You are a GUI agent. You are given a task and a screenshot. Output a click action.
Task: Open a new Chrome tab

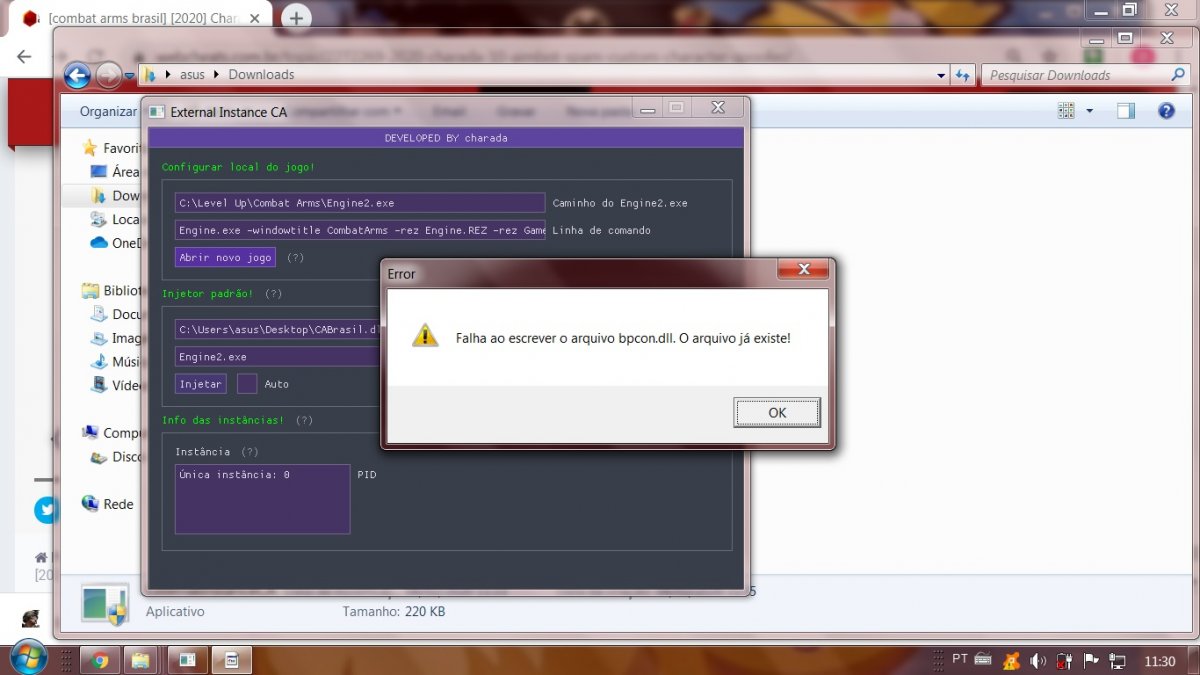point(296,16)
